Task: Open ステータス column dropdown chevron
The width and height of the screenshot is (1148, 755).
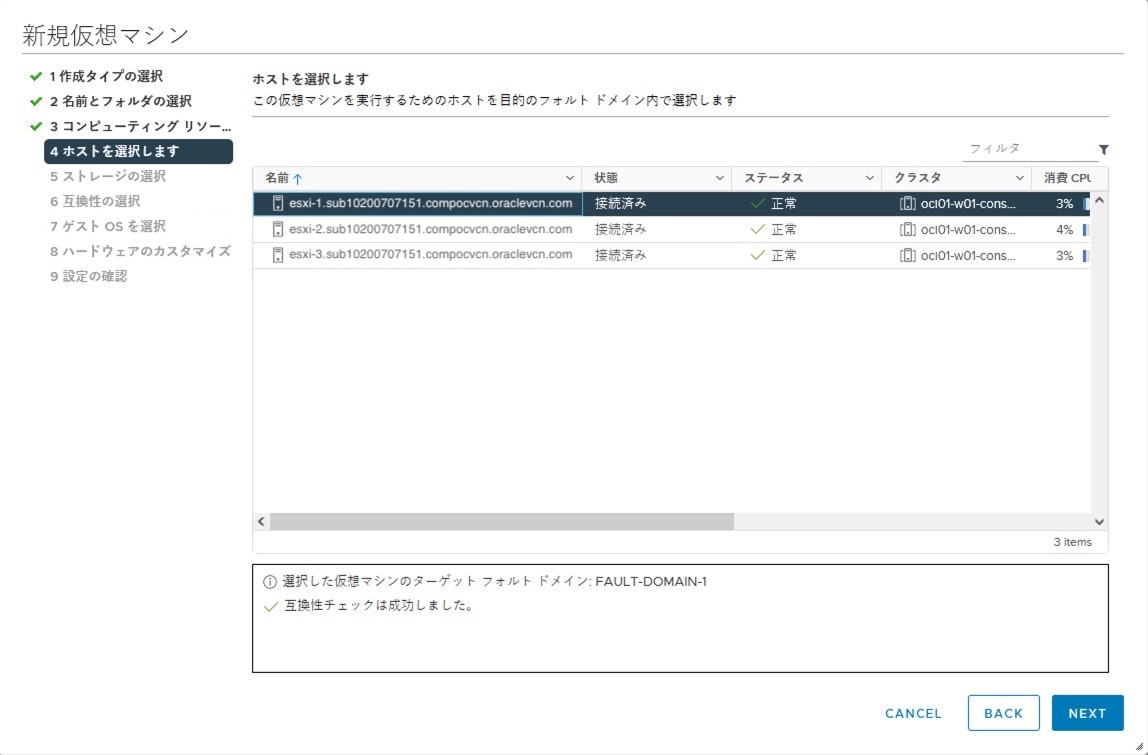Action: (x=870, y=178)
